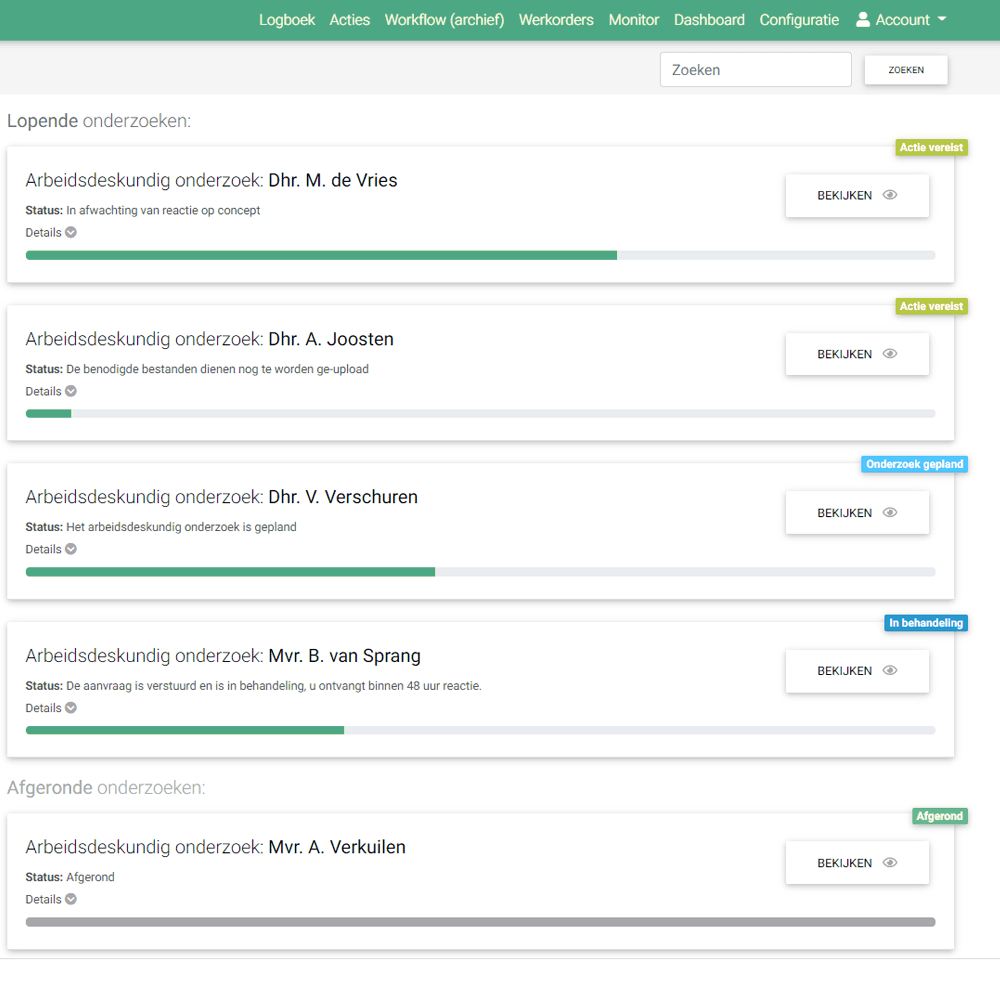The width and height of the screenshot is (1000, 1000).
Task: Click Details chevron icon for M. de Vries
Action: 71,233
